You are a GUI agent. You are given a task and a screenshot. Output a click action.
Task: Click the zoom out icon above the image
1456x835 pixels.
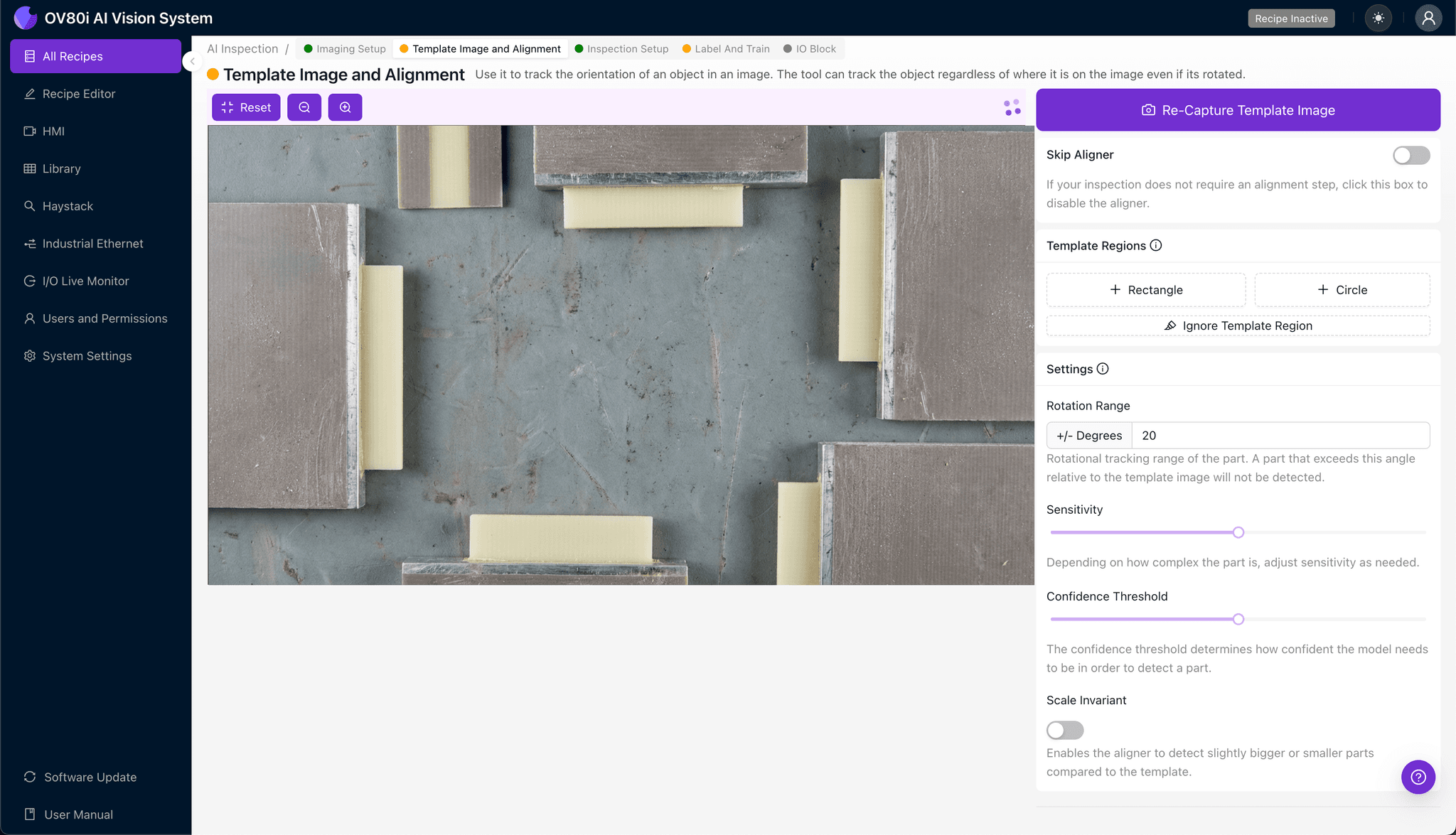click(304, 107)
